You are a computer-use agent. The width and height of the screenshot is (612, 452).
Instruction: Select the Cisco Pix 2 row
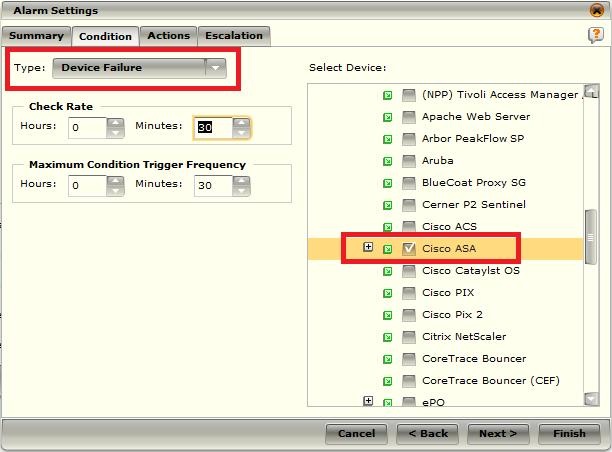[x=445, y=315]
